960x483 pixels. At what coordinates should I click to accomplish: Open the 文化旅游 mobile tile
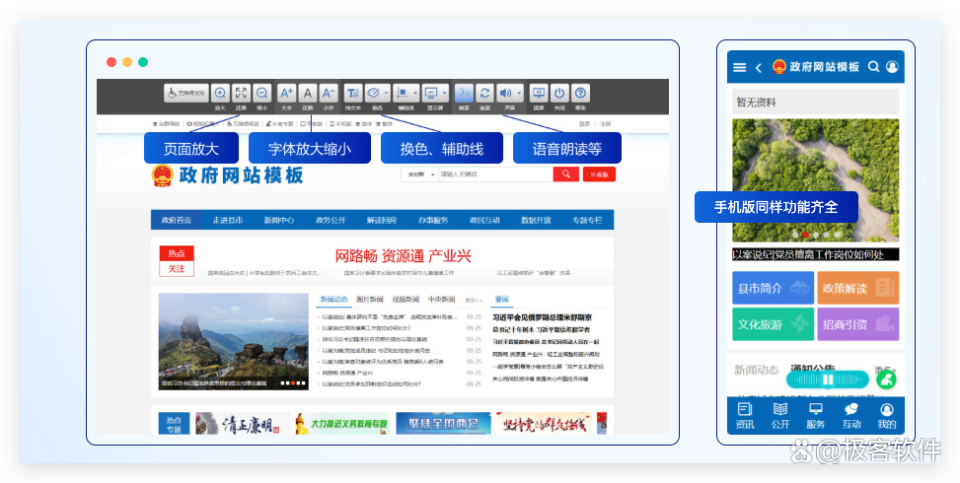[x=773, y=324]
